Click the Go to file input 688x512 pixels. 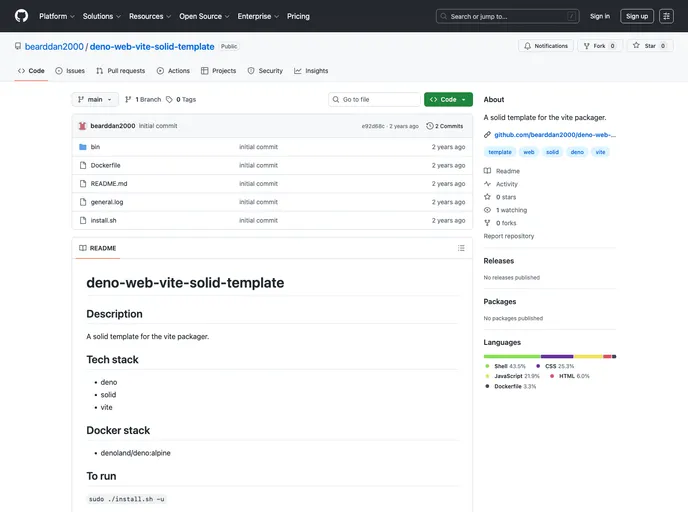click(378, 100)
